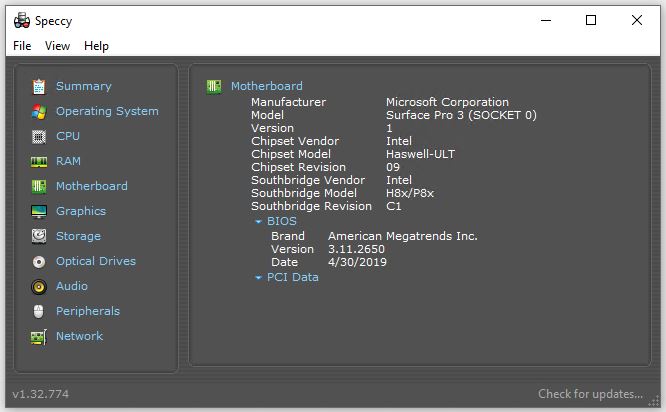666x412 pixels.
Task: Click the Audio speaker icon
Action: (39, 287)
